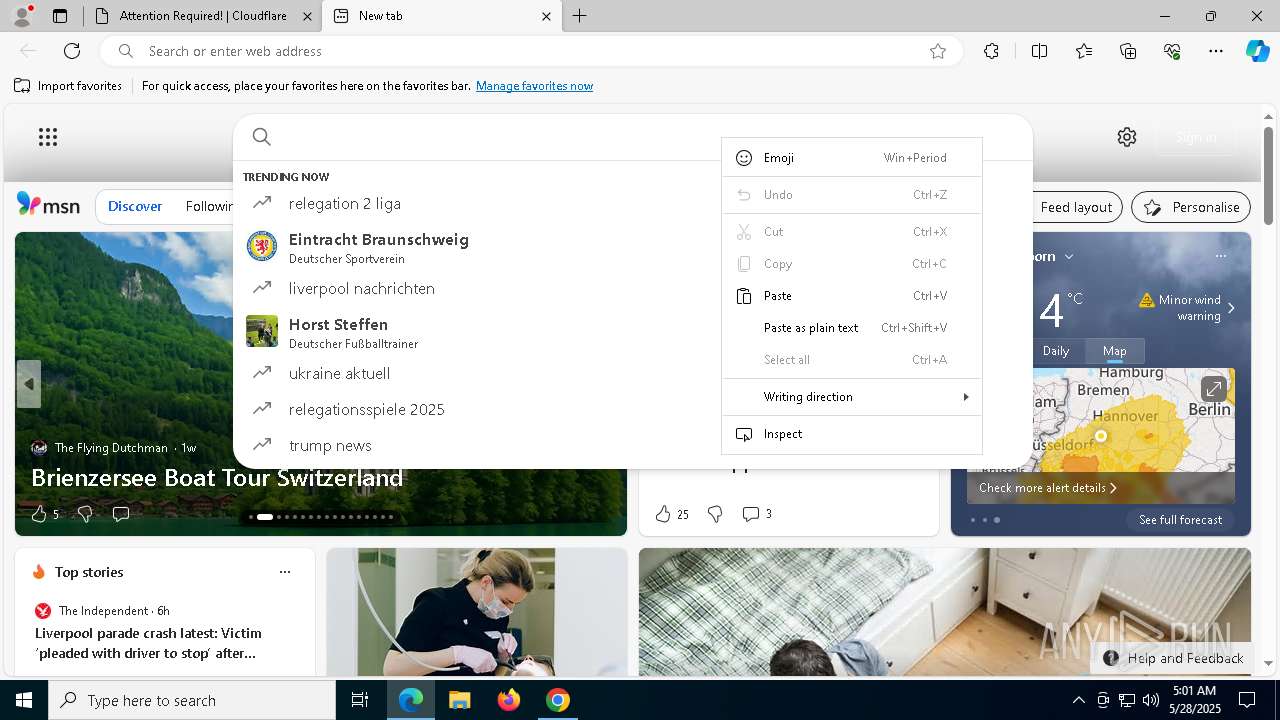Refresh the page with reload icon
This screenshot has height=720, width=1280.
click(x=72, y=51)
